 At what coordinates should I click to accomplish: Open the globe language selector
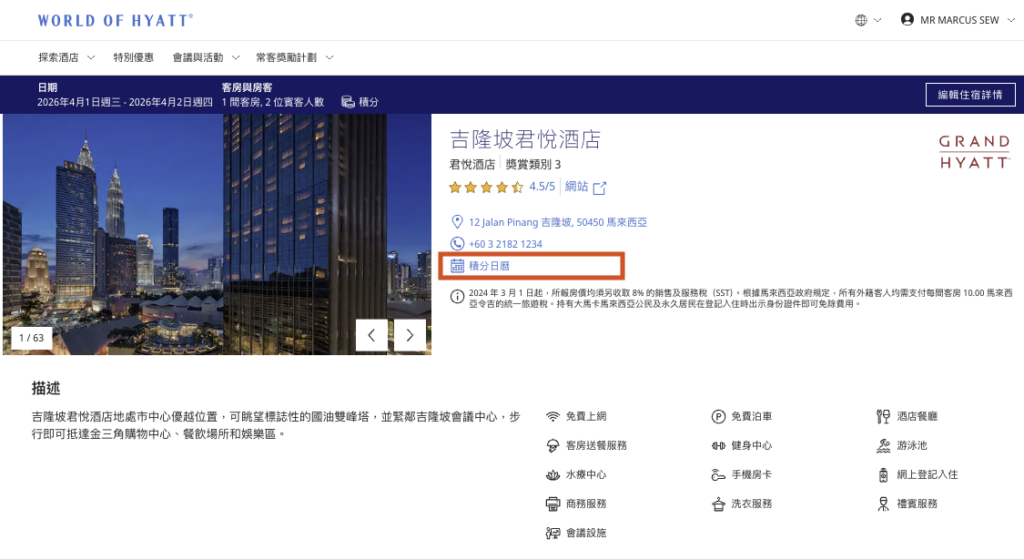coord(861,20)
